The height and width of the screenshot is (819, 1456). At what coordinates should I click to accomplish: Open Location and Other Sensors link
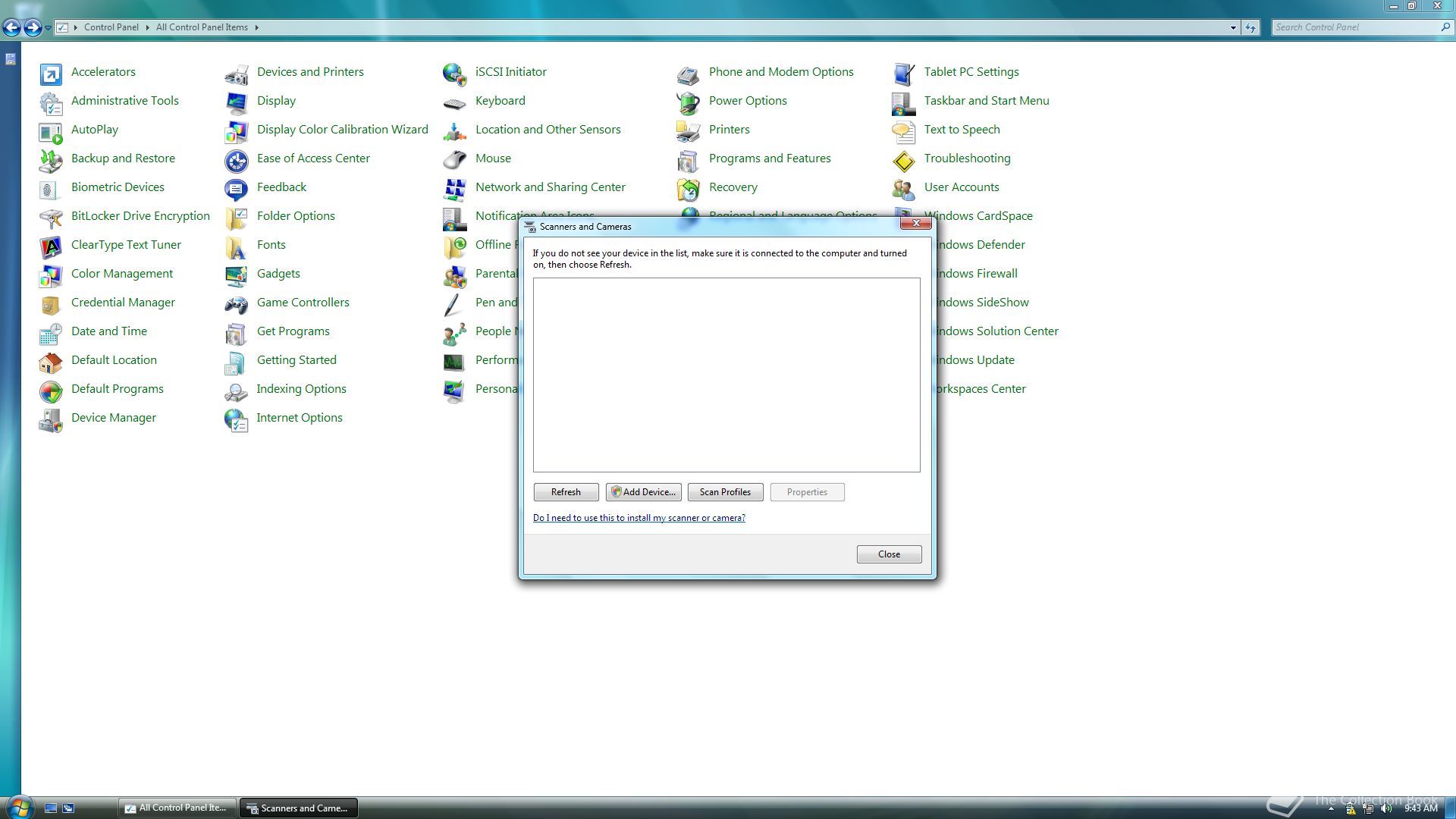(x=548, y=130)
